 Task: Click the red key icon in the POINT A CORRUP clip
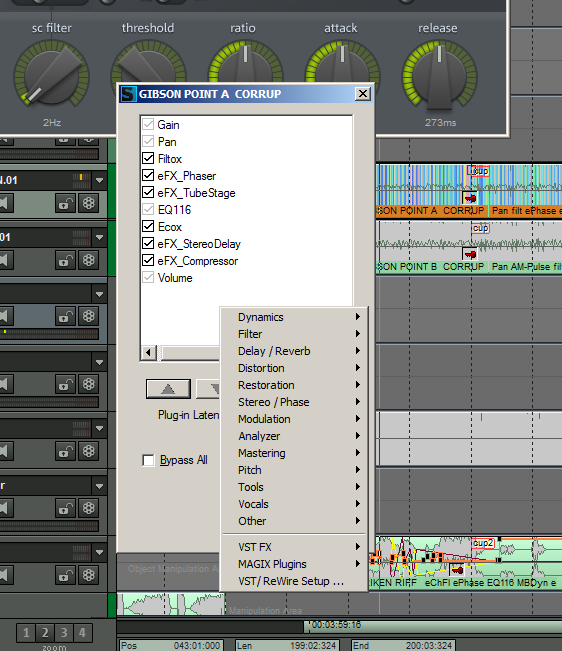point(470,198)
